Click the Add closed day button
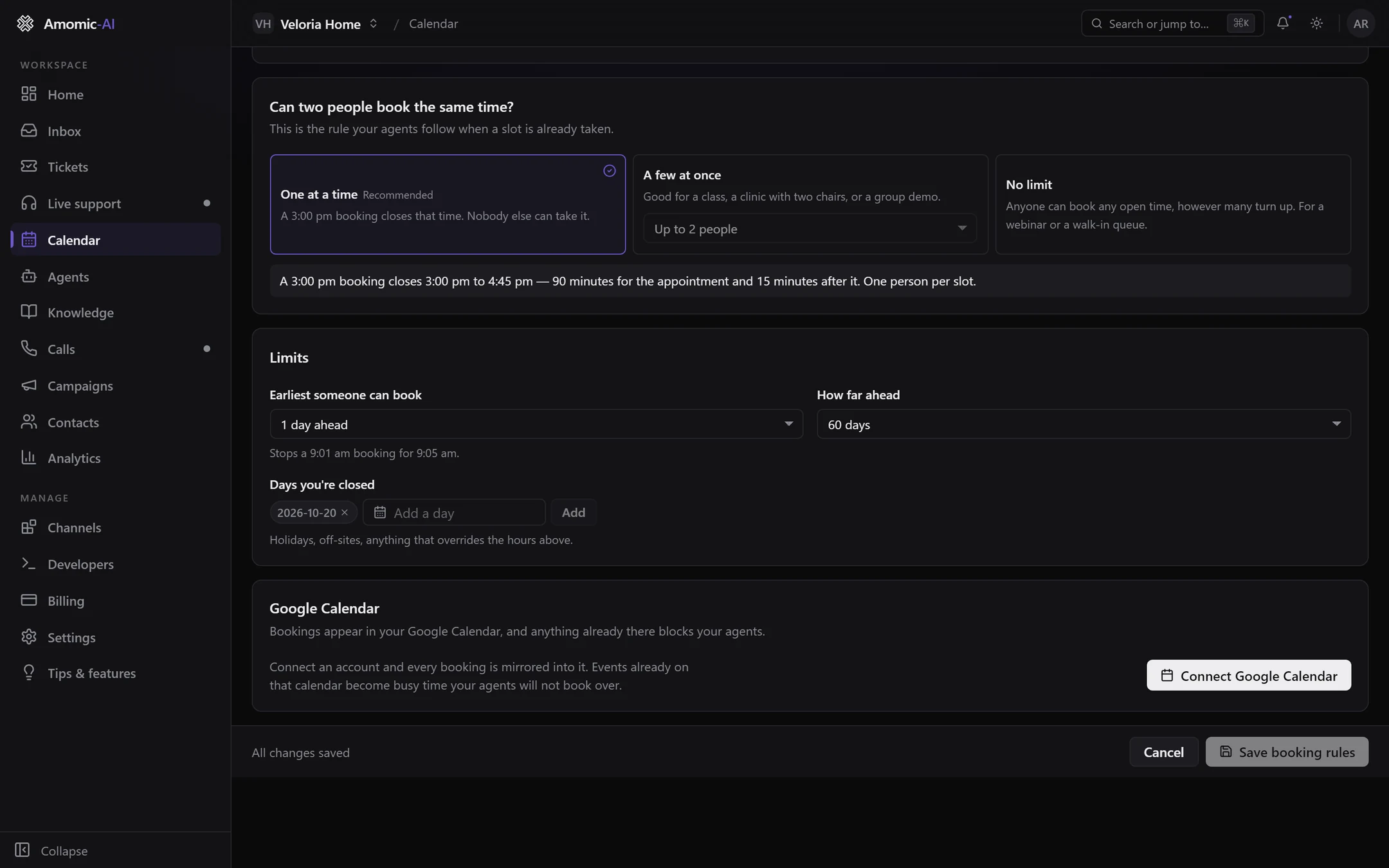 (x=573, y=512)
